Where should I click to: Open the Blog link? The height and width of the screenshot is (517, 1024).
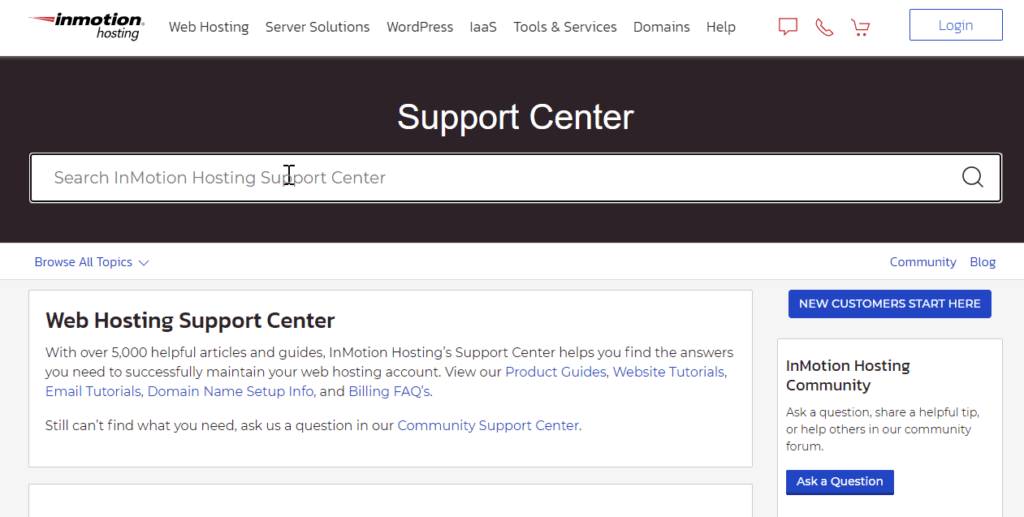(982, 262)
